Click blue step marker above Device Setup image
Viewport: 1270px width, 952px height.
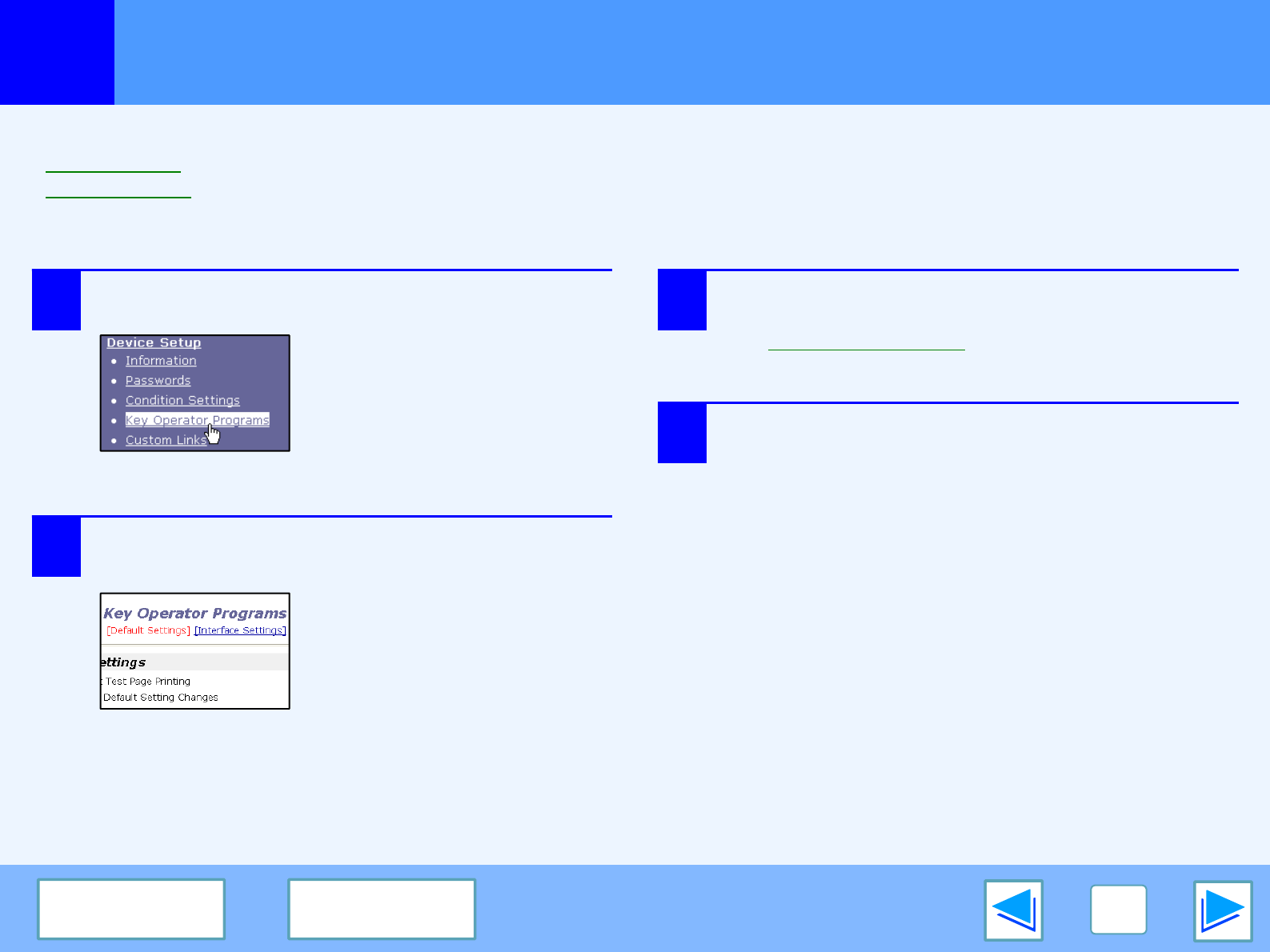pos(56,301)
